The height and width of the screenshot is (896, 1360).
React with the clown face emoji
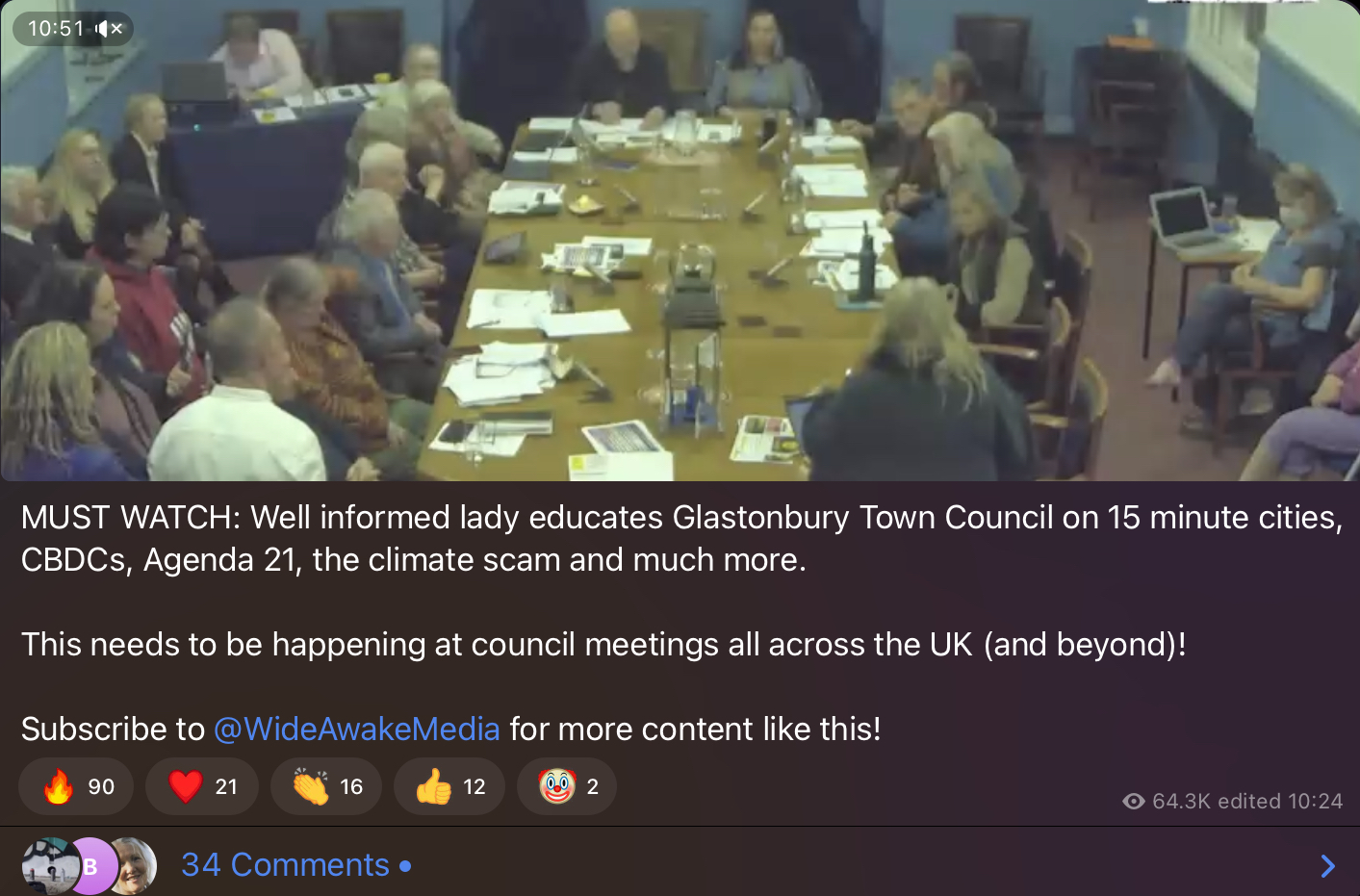[556, 786]
